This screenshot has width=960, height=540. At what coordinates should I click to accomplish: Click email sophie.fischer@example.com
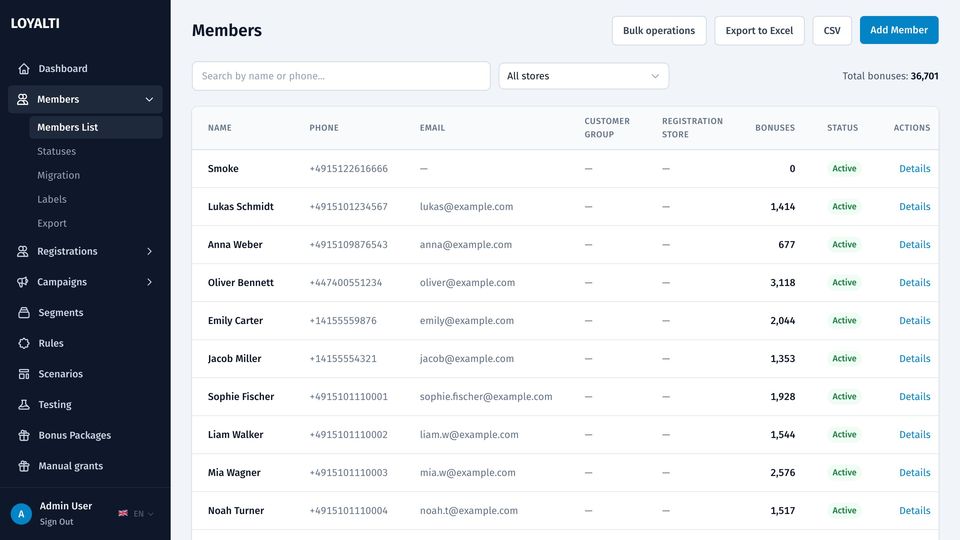click(x=486, y=396)
